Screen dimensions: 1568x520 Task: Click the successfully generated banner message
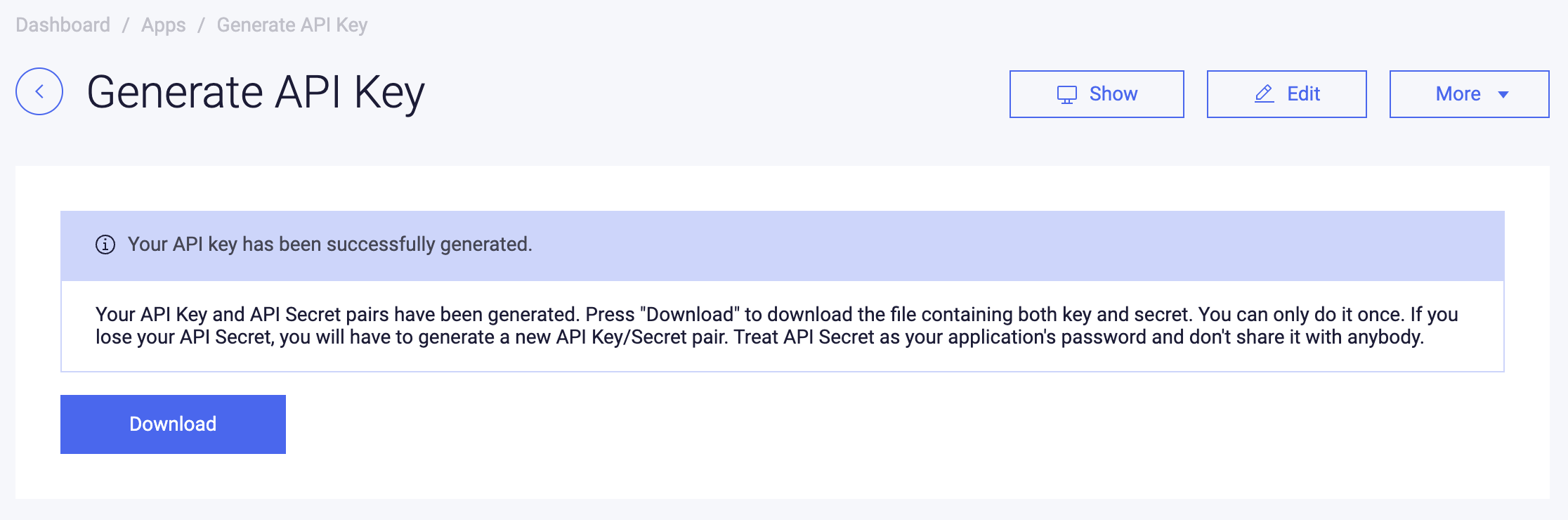coord(330,245)
